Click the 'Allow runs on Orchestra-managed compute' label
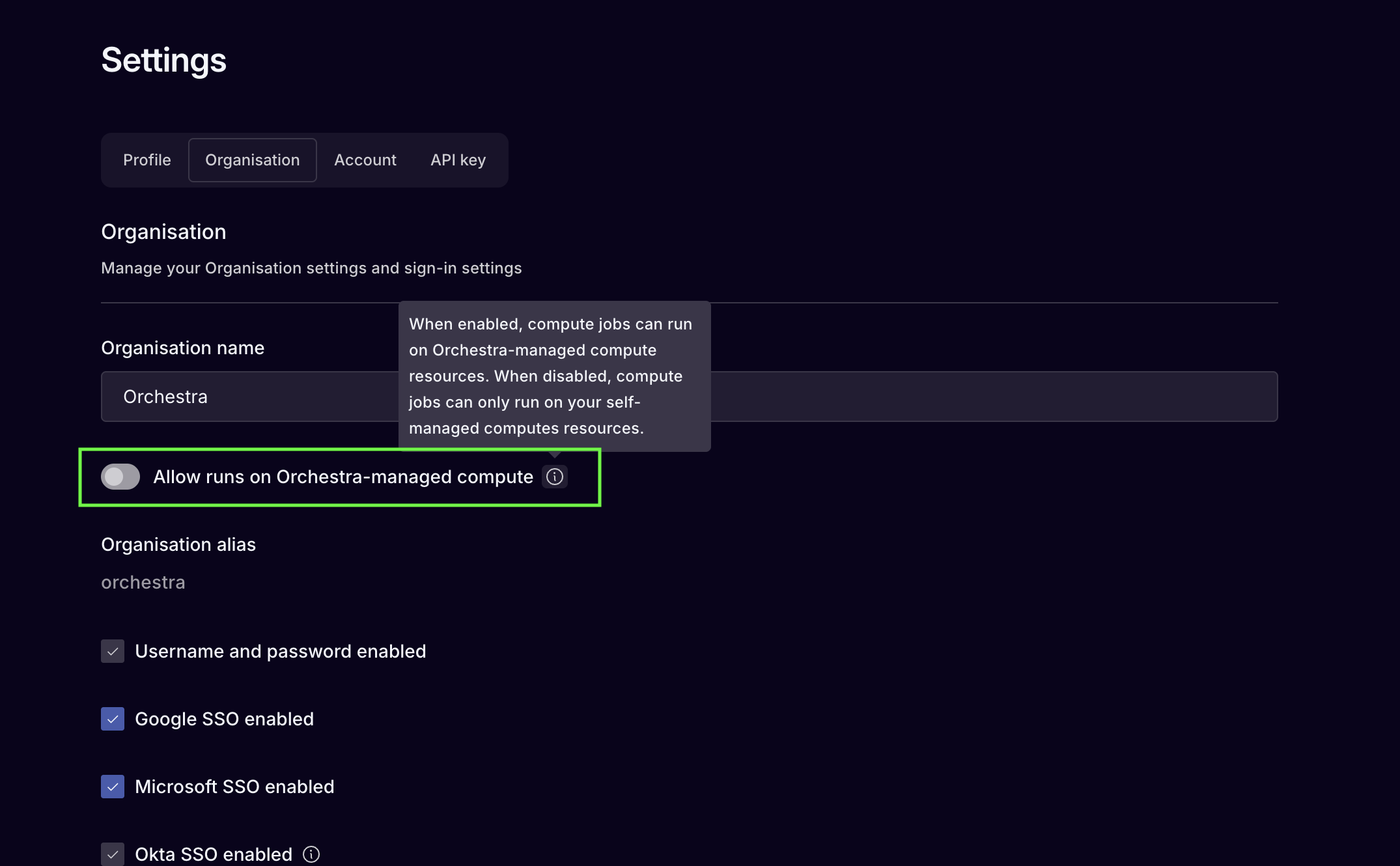Image resolution: width=1400 pixels, height=866 pixels. point(343,477)
